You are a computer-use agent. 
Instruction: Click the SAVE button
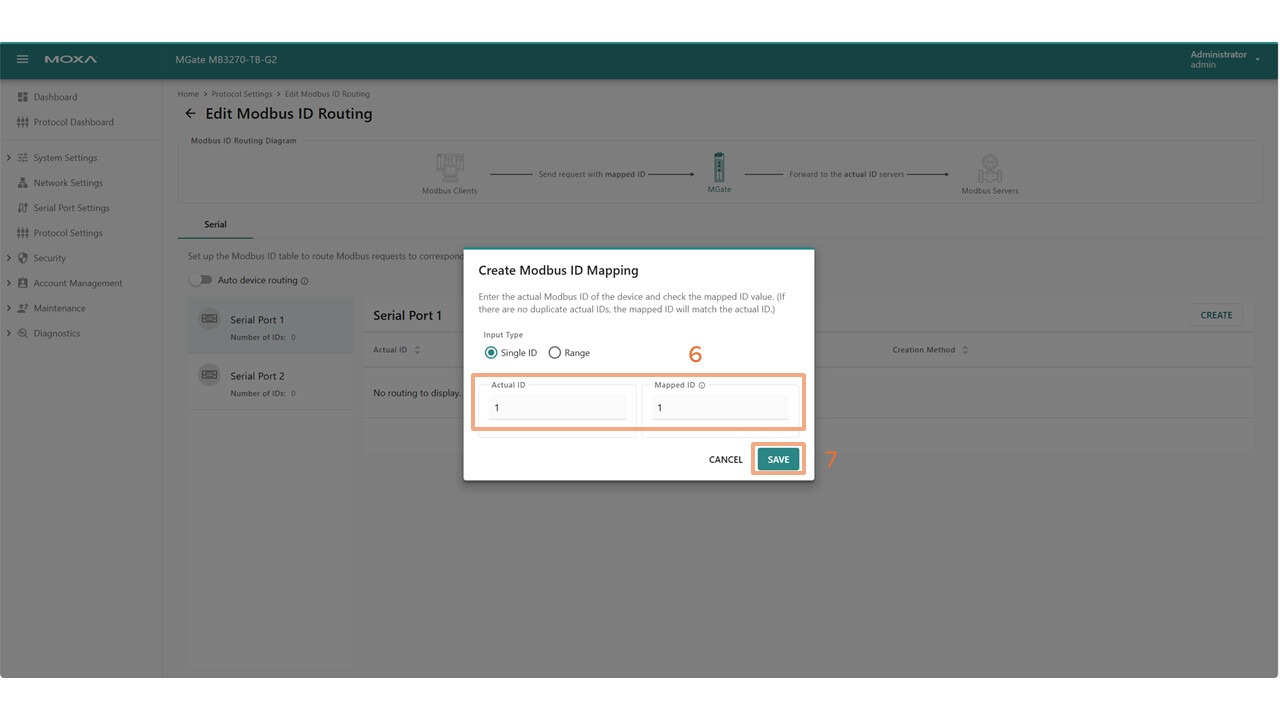click(x=778, y=460)
